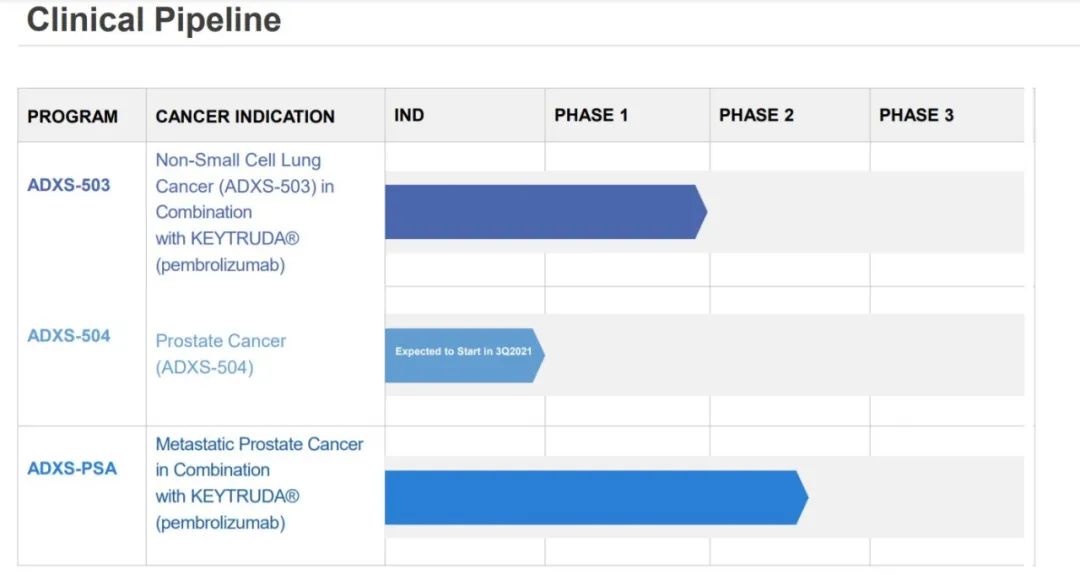This screenshot has width=1080, height=575.
Task: Select the ADXS-PSA program link
Action: [72, 469]
